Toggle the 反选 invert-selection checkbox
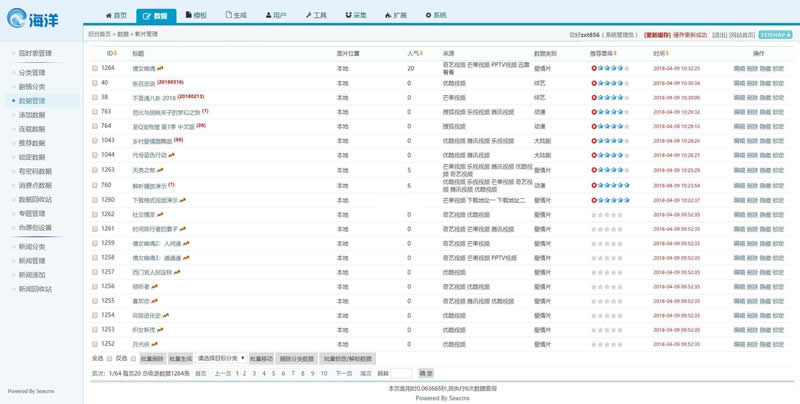The height and width of the screenshot is (404, 800). 131,357
